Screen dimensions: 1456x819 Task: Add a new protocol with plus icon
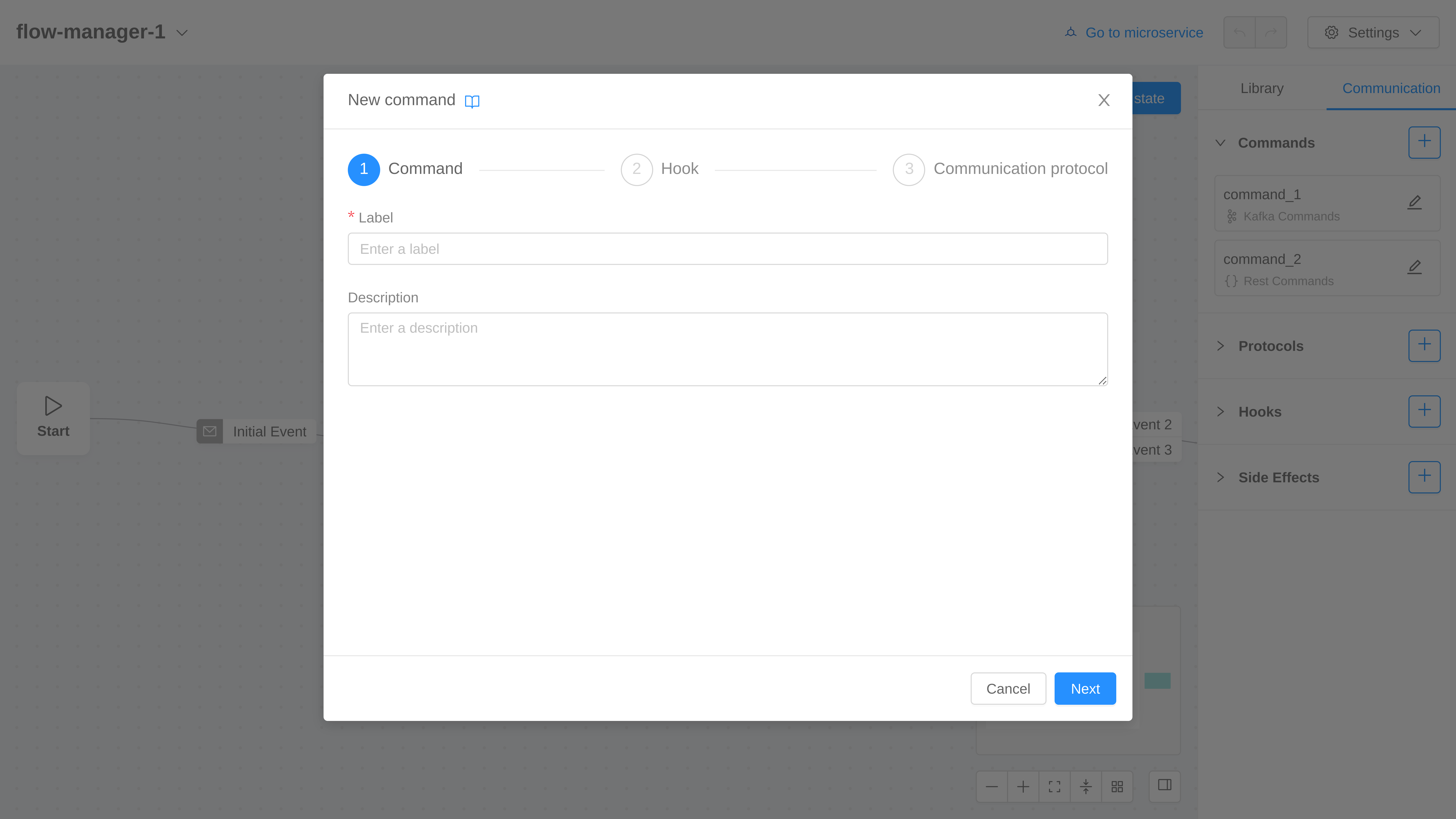coord(1424,345)
